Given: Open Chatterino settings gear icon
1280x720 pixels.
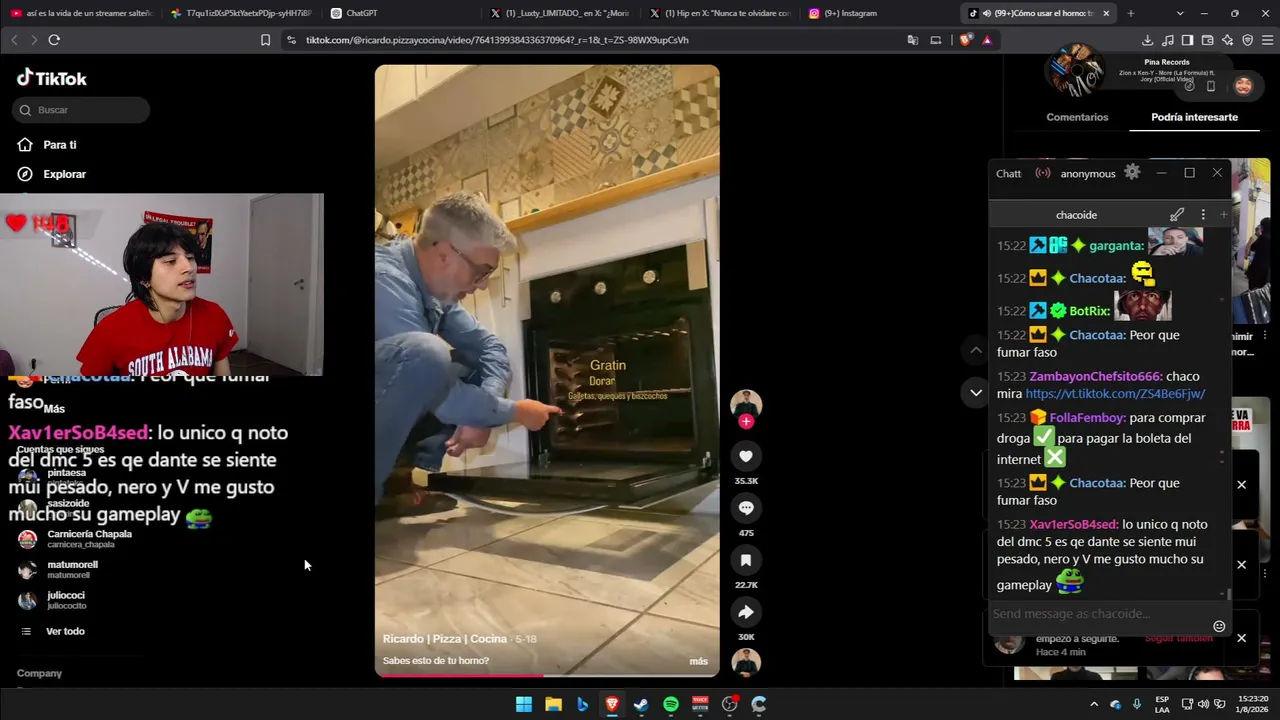Looking at the screenshot, I should [1132, 172].
